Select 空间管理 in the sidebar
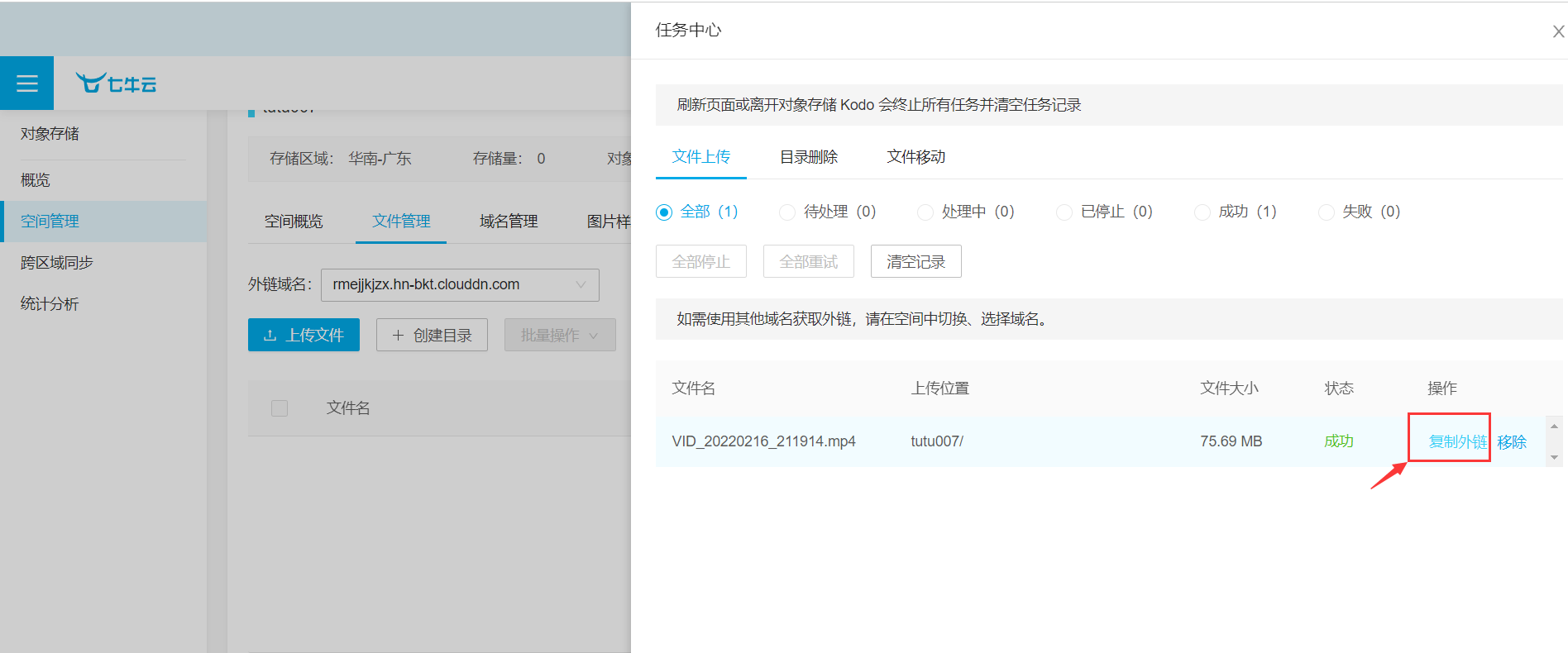 (103, 222)
